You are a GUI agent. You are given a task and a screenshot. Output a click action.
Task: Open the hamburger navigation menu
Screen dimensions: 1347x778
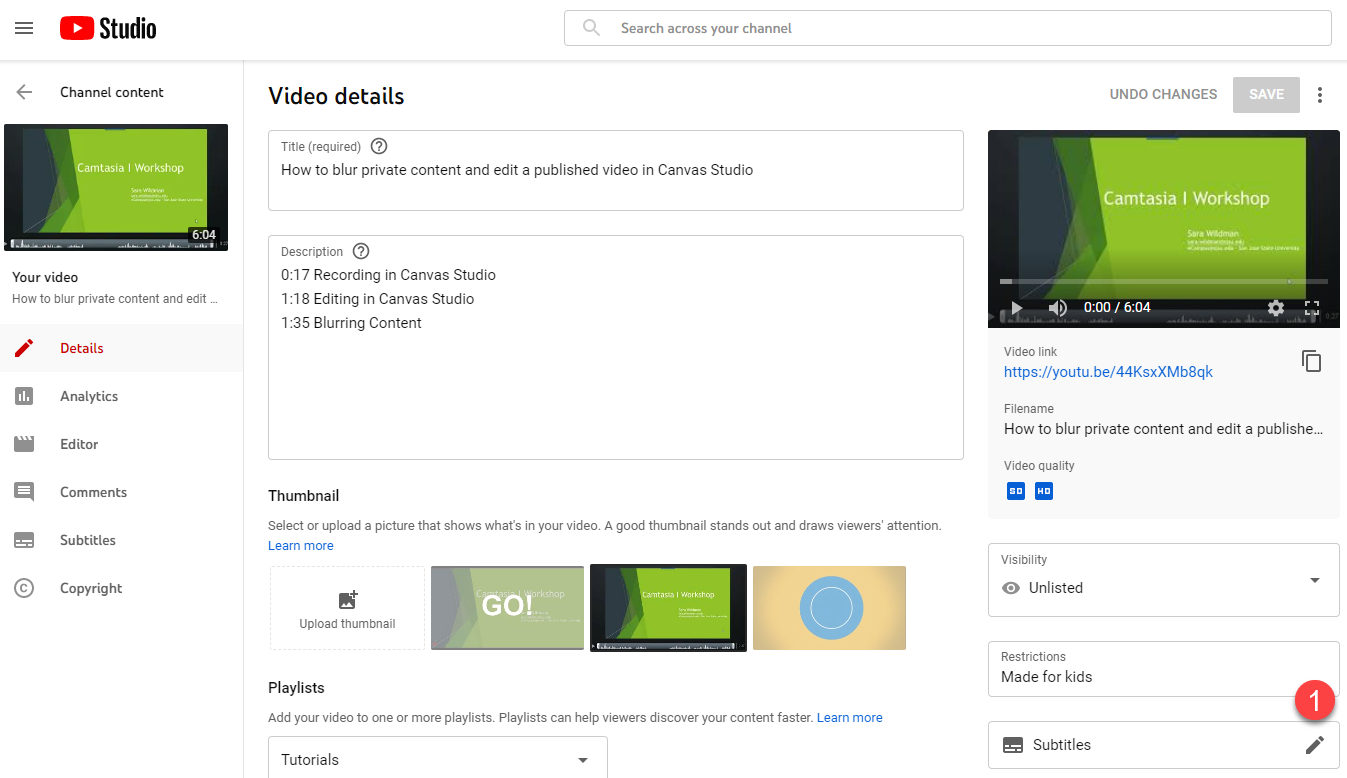click(x=24, y=28)
